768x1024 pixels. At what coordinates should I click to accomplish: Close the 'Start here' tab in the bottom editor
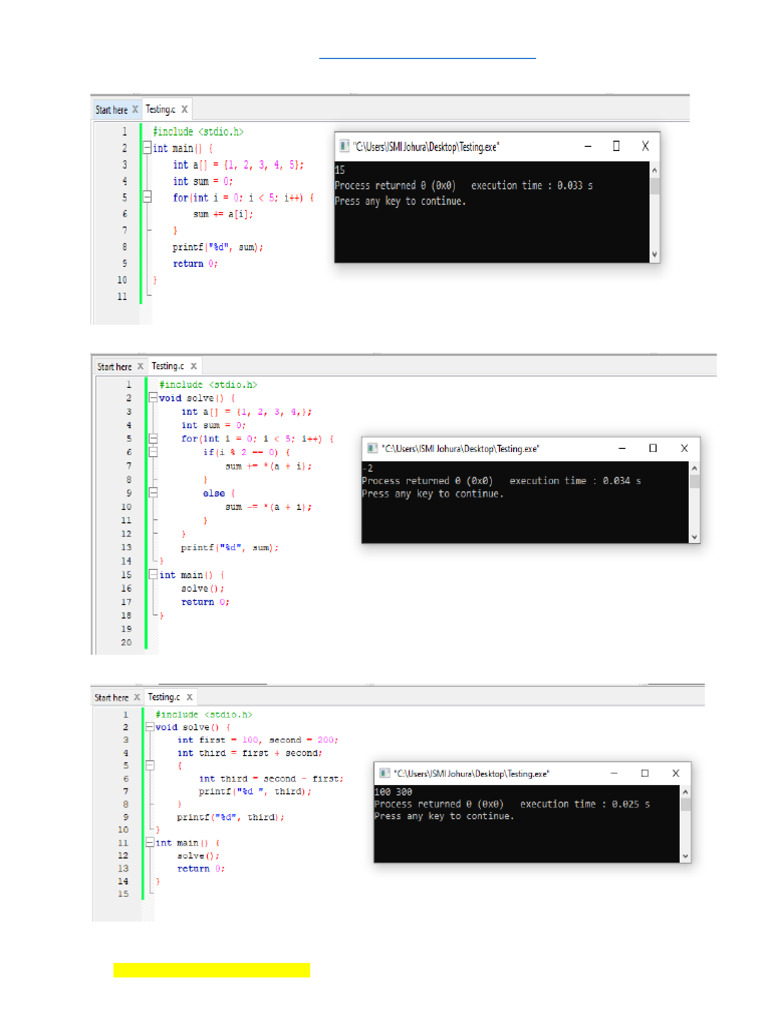136,697
